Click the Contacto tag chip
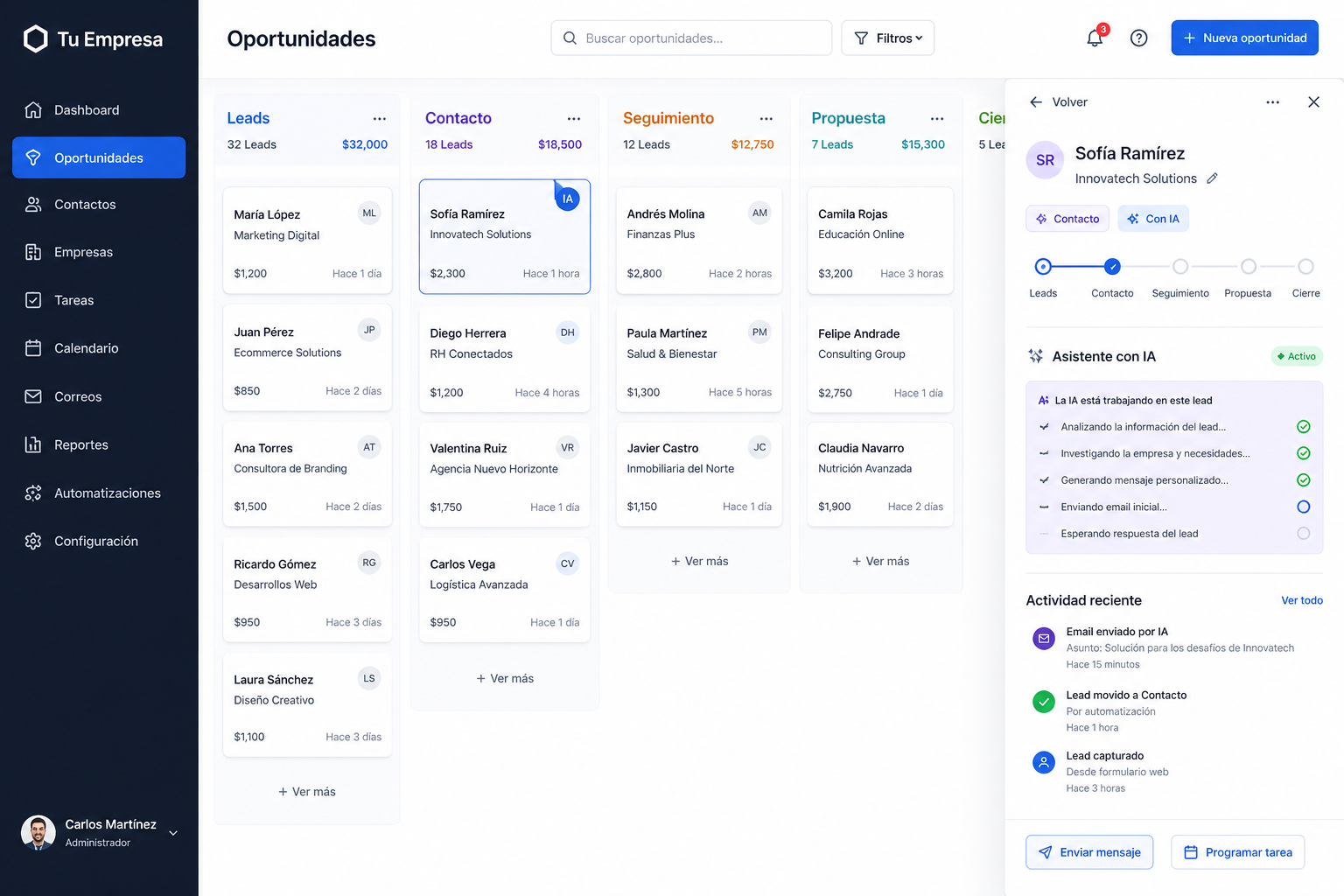Image resolution: width=1344 pixels, height=896 pixels. [x=1067, y=219]
